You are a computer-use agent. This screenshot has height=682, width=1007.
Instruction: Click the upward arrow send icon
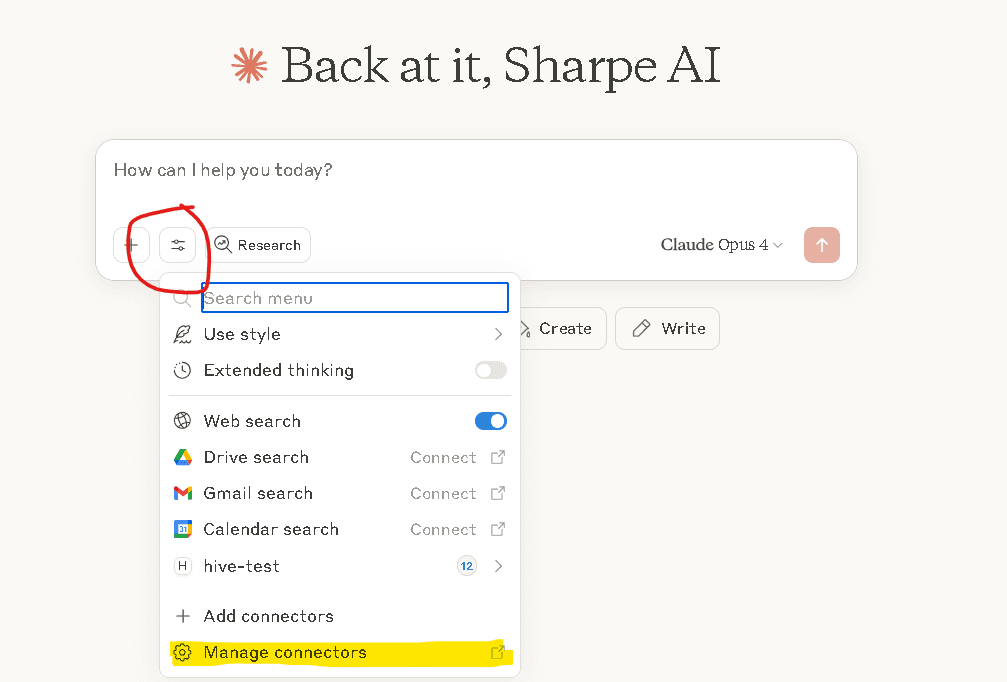[821, 245]
